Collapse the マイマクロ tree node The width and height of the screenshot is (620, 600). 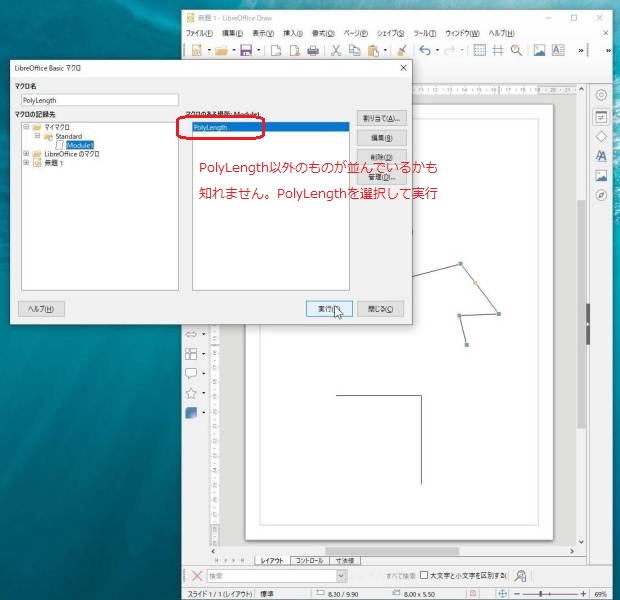click(x=26, y=127)
